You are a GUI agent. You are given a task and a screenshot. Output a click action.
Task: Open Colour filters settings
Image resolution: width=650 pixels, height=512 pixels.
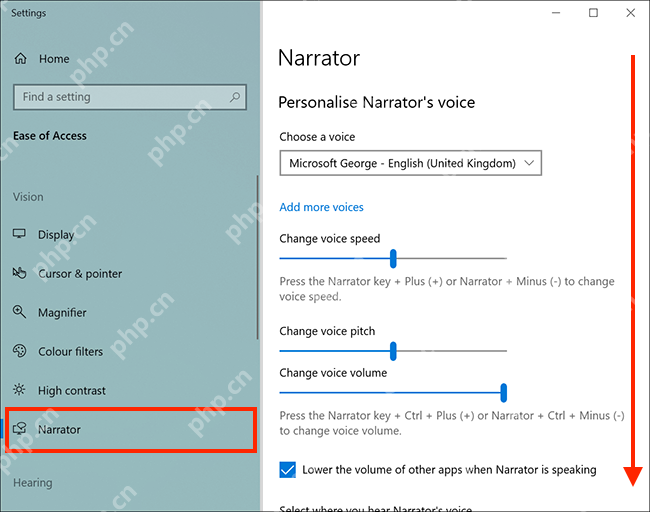[70, 352]
